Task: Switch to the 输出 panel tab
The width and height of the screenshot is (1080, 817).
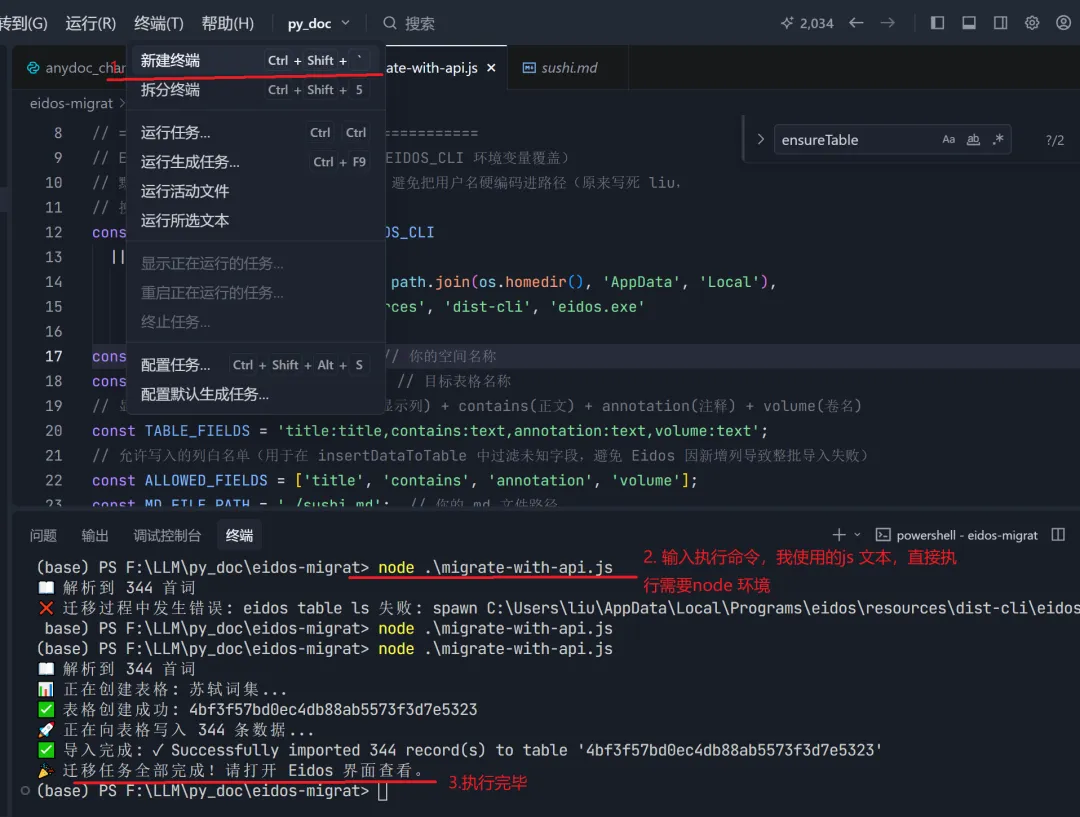Action: [x=95, y=535]
